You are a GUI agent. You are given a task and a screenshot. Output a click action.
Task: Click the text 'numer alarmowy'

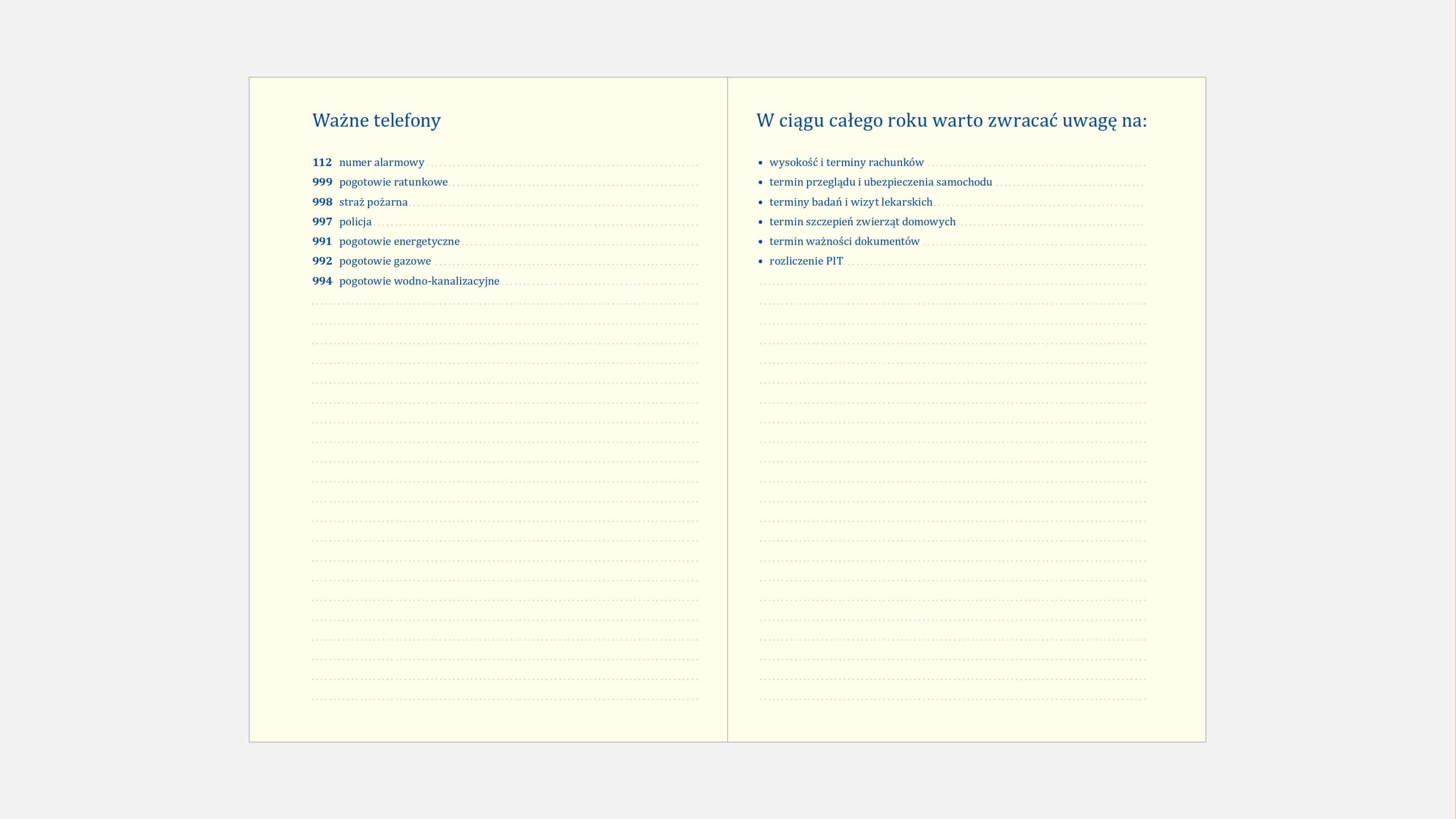(382, 162)
